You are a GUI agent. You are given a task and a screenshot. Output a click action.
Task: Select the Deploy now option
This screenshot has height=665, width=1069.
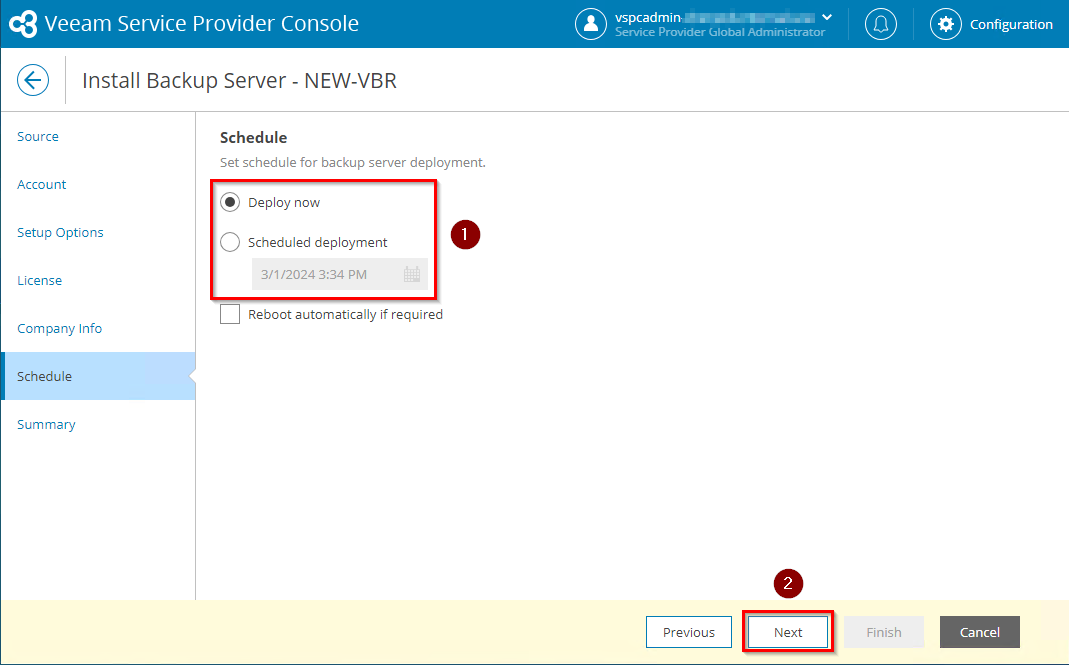pyautogui.click(x=230, y=203)
